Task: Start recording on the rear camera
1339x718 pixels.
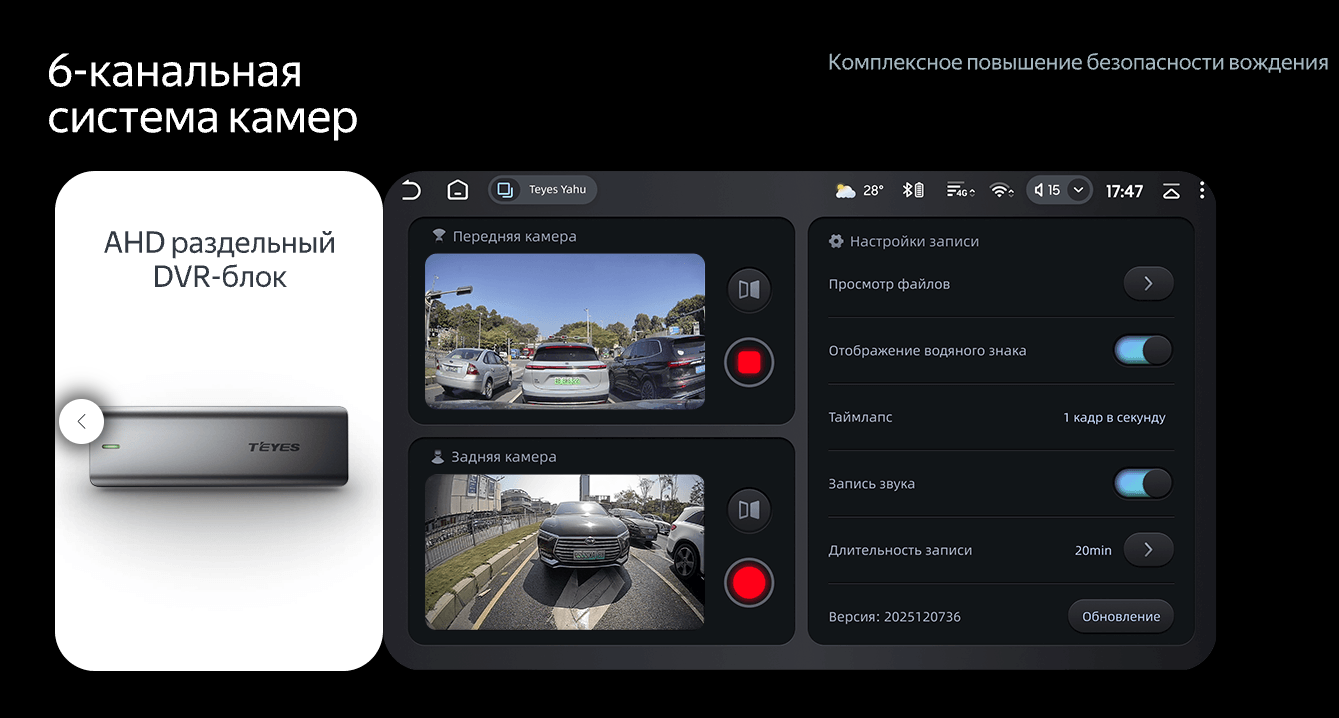Action: (749, 582)
